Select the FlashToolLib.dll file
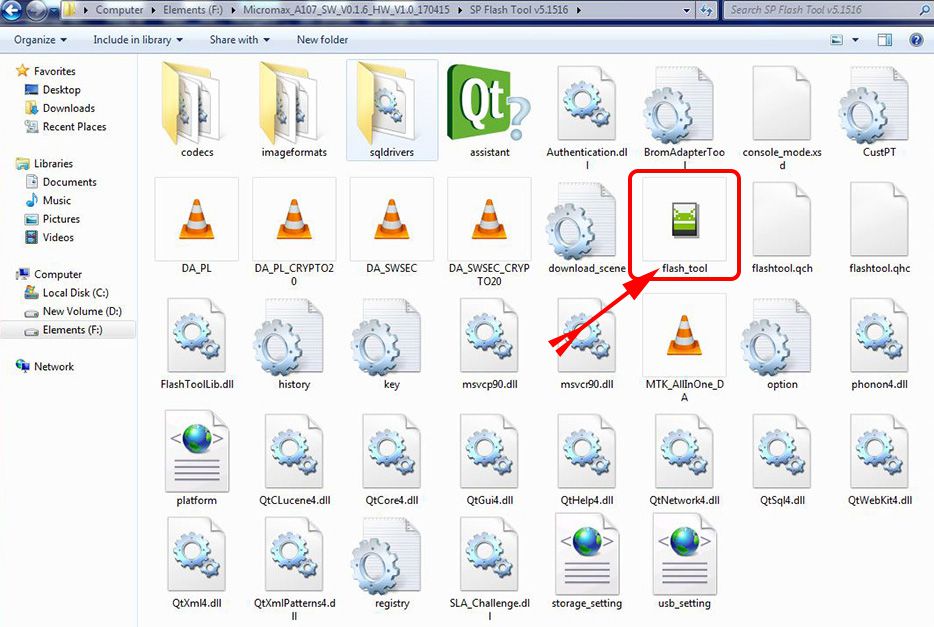The width and height of the screenshot is (934, 627). click(197, 344)
